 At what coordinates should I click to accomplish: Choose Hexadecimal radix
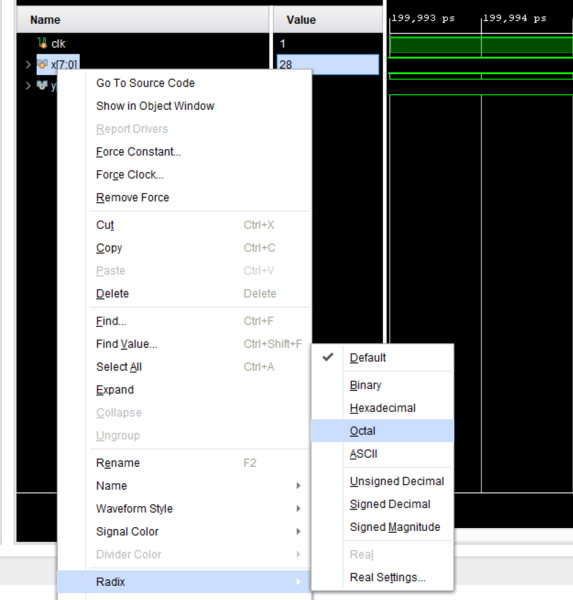point(382,408)
